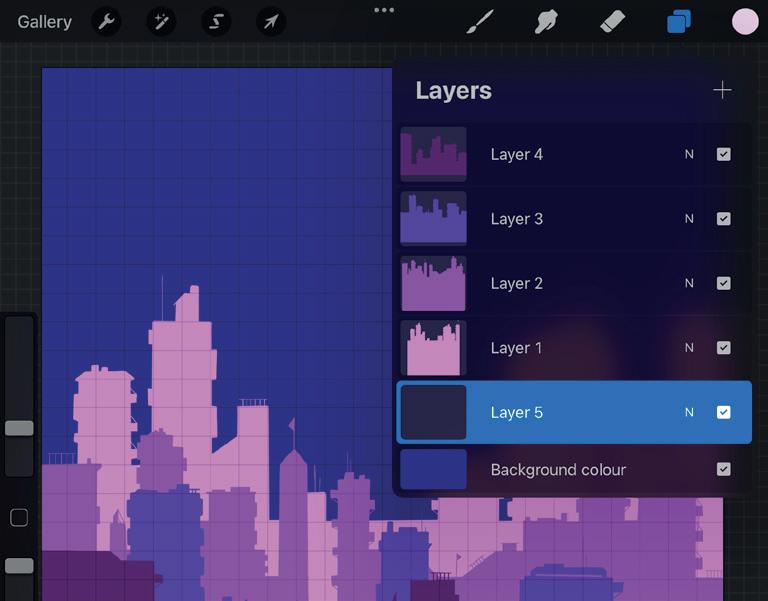Screen dimensions: 768x601
Task: Open blend mode N for Layer 3
Action: click(x=689, y=218)
